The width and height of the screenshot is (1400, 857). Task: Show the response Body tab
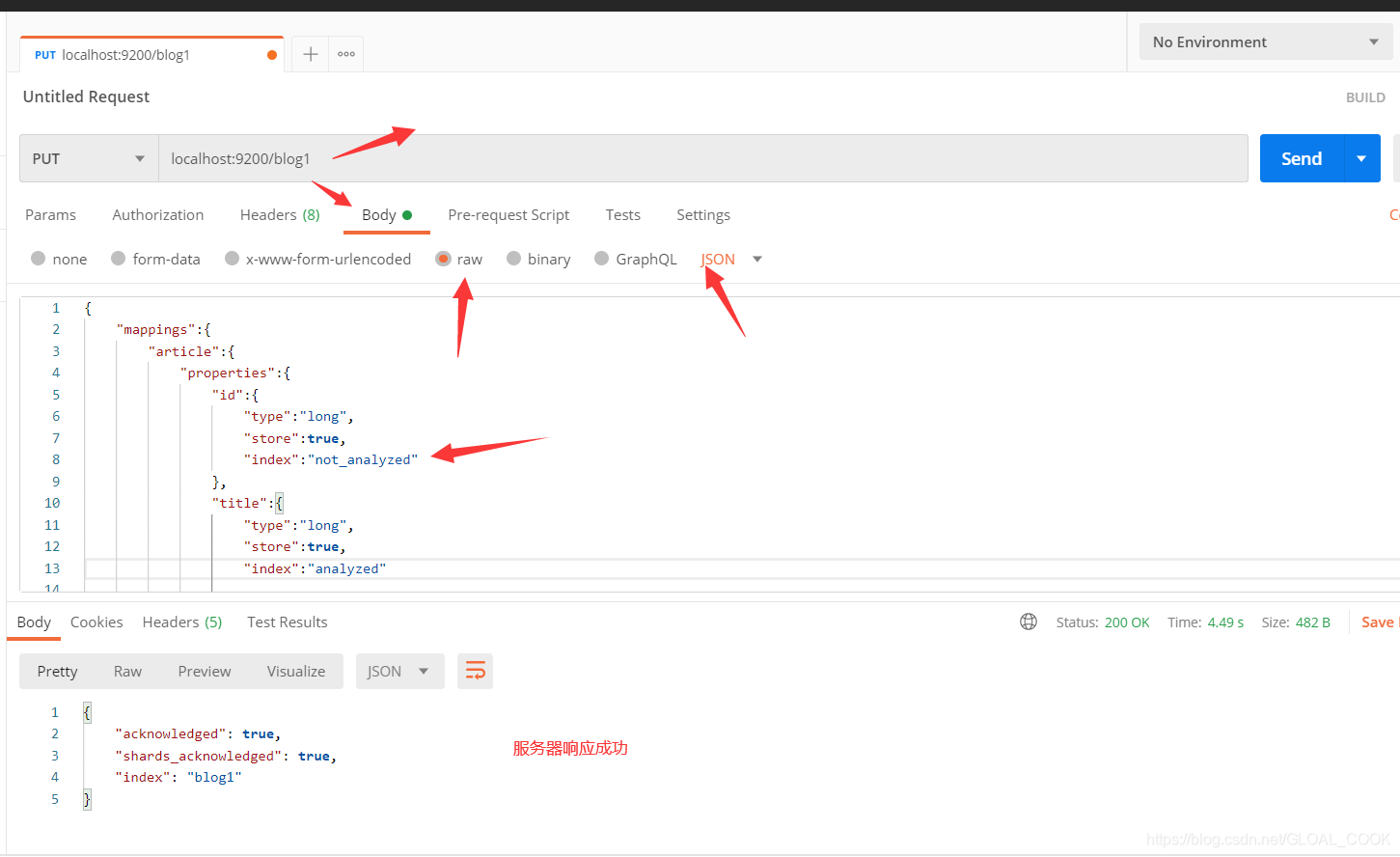click(x=34, y=622)
